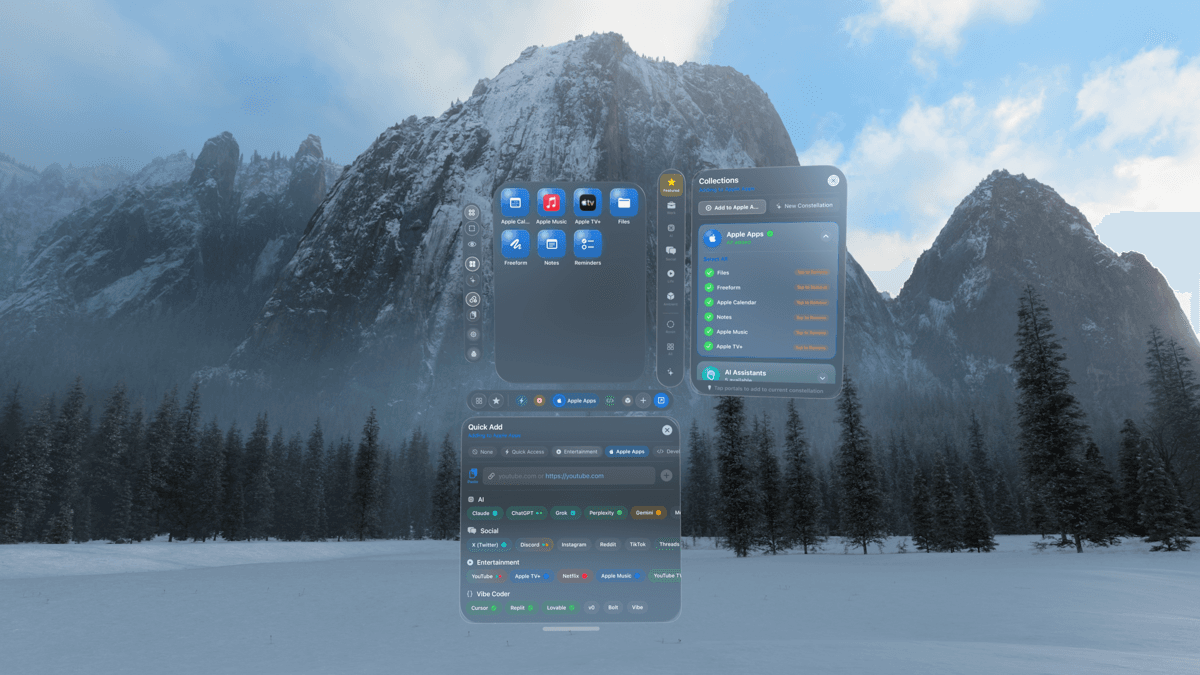The width and height of the screenshot is (1200, 675).
Task: Click the star favorites icon in bottom toolbar
Action: pos(496,400)
